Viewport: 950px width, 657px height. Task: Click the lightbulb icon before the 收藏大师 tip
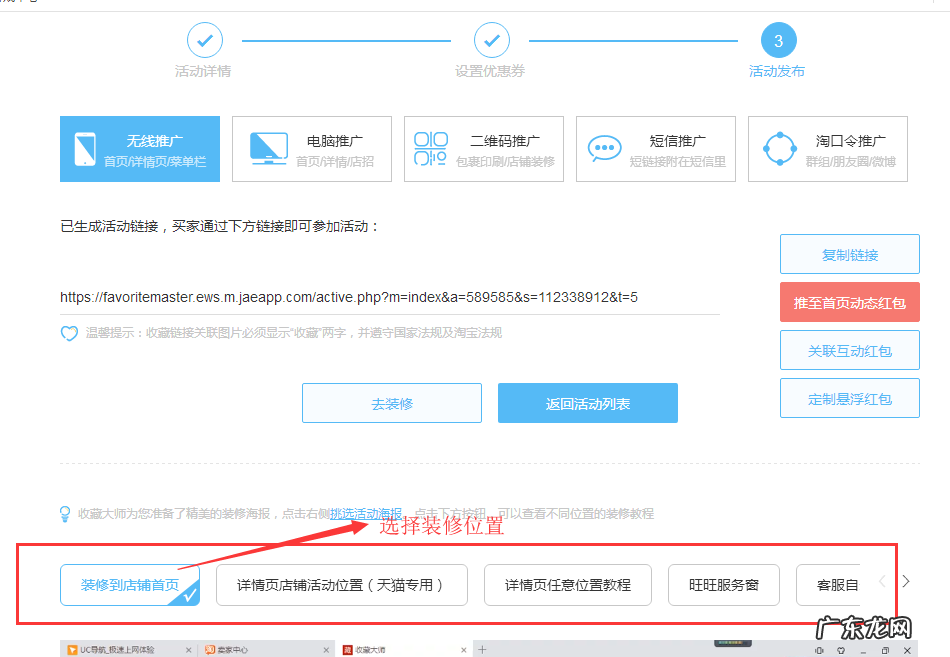point(63,514)
